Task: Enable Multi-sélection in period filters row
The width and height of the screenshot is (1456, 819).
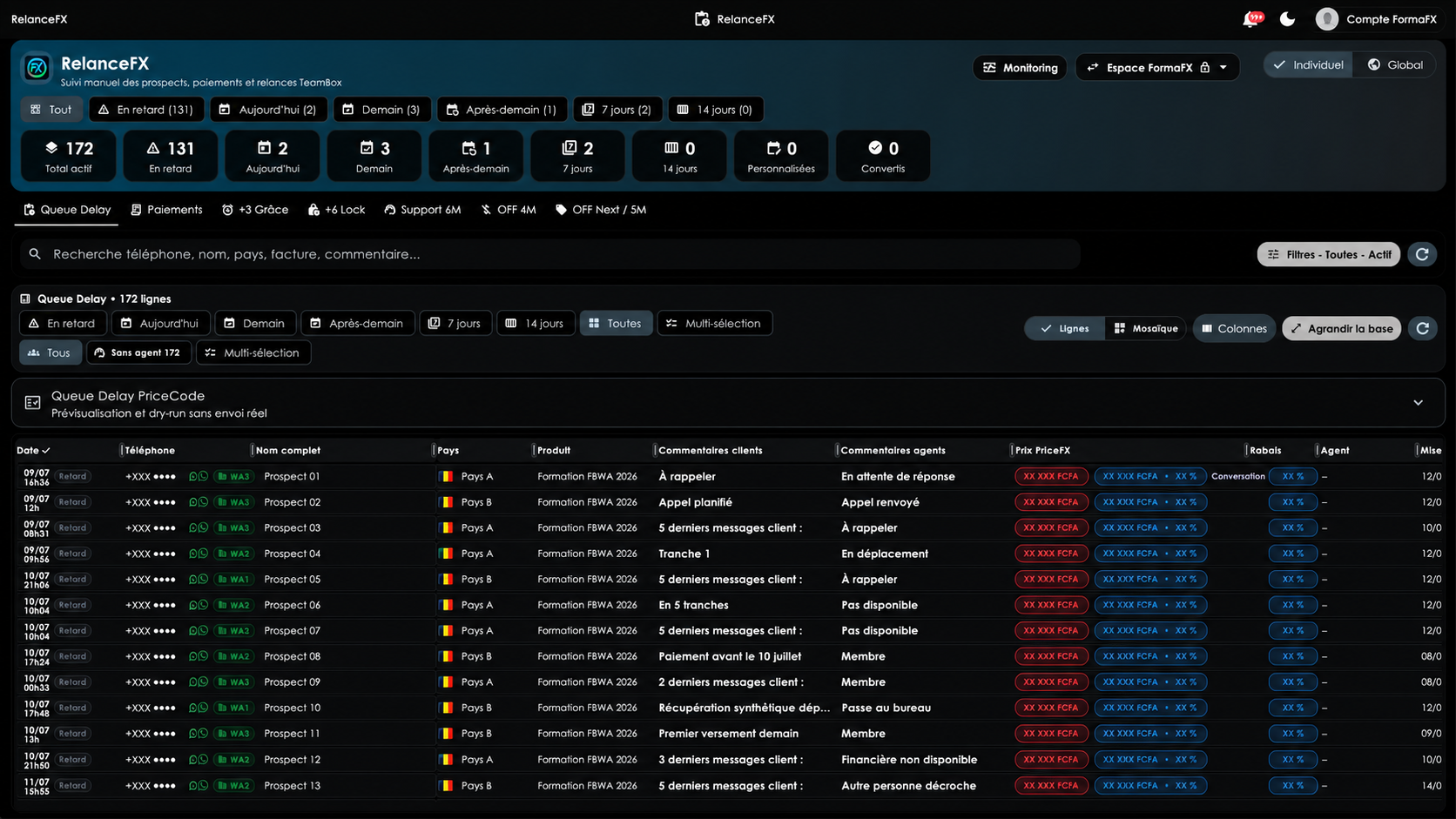Action: [x=714, y=323]
